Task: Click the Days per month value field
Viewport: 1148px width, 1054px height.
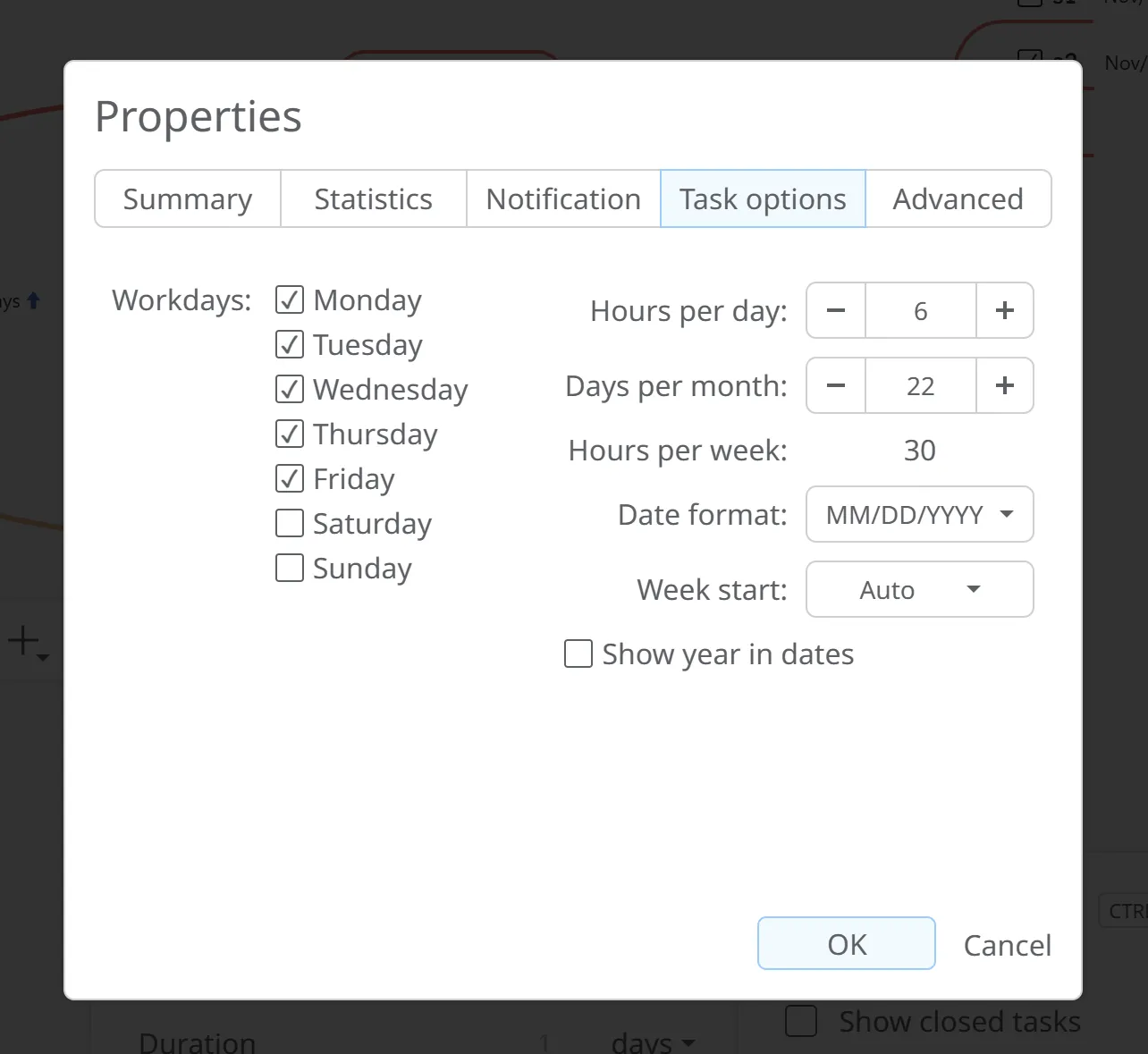Action: 920,386
